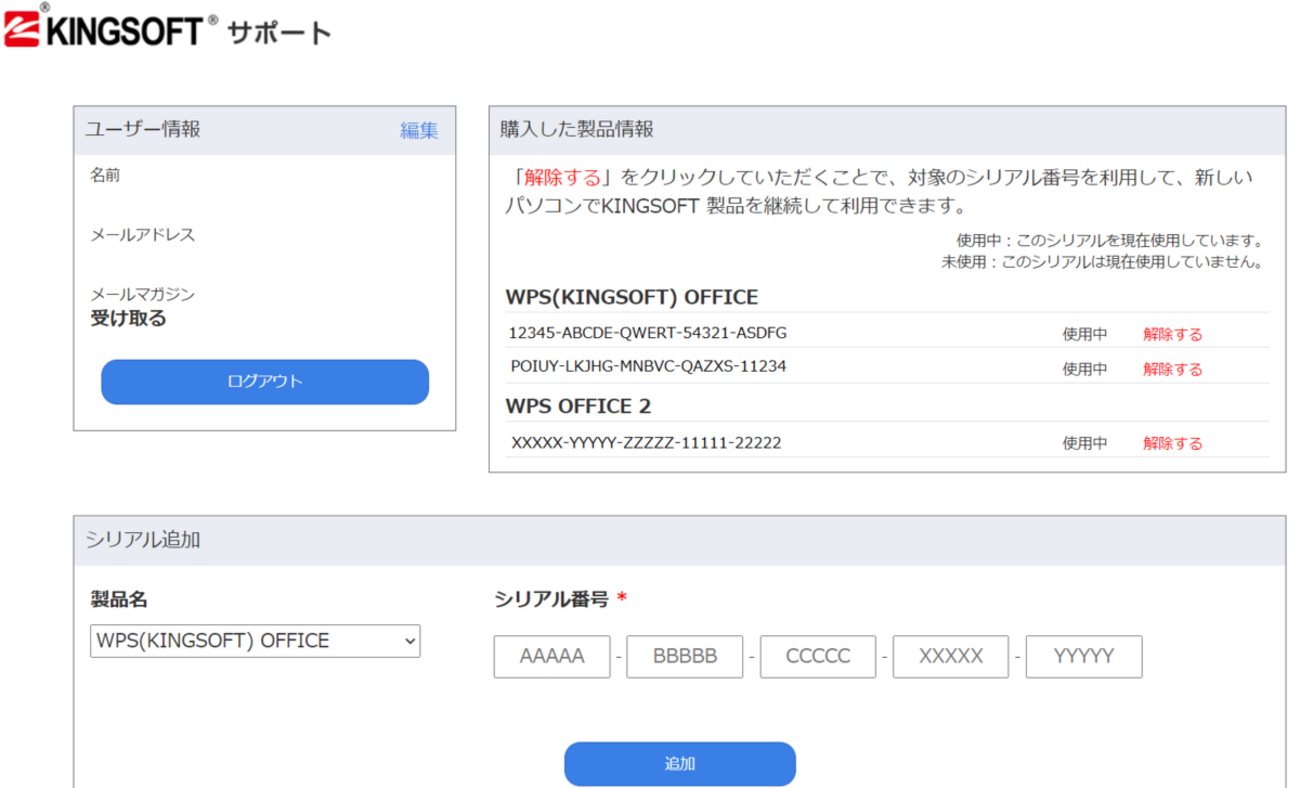Click the 製品名 field label
The width and height of the screenshot is (1300, 788).
click(x=119, y=599)
